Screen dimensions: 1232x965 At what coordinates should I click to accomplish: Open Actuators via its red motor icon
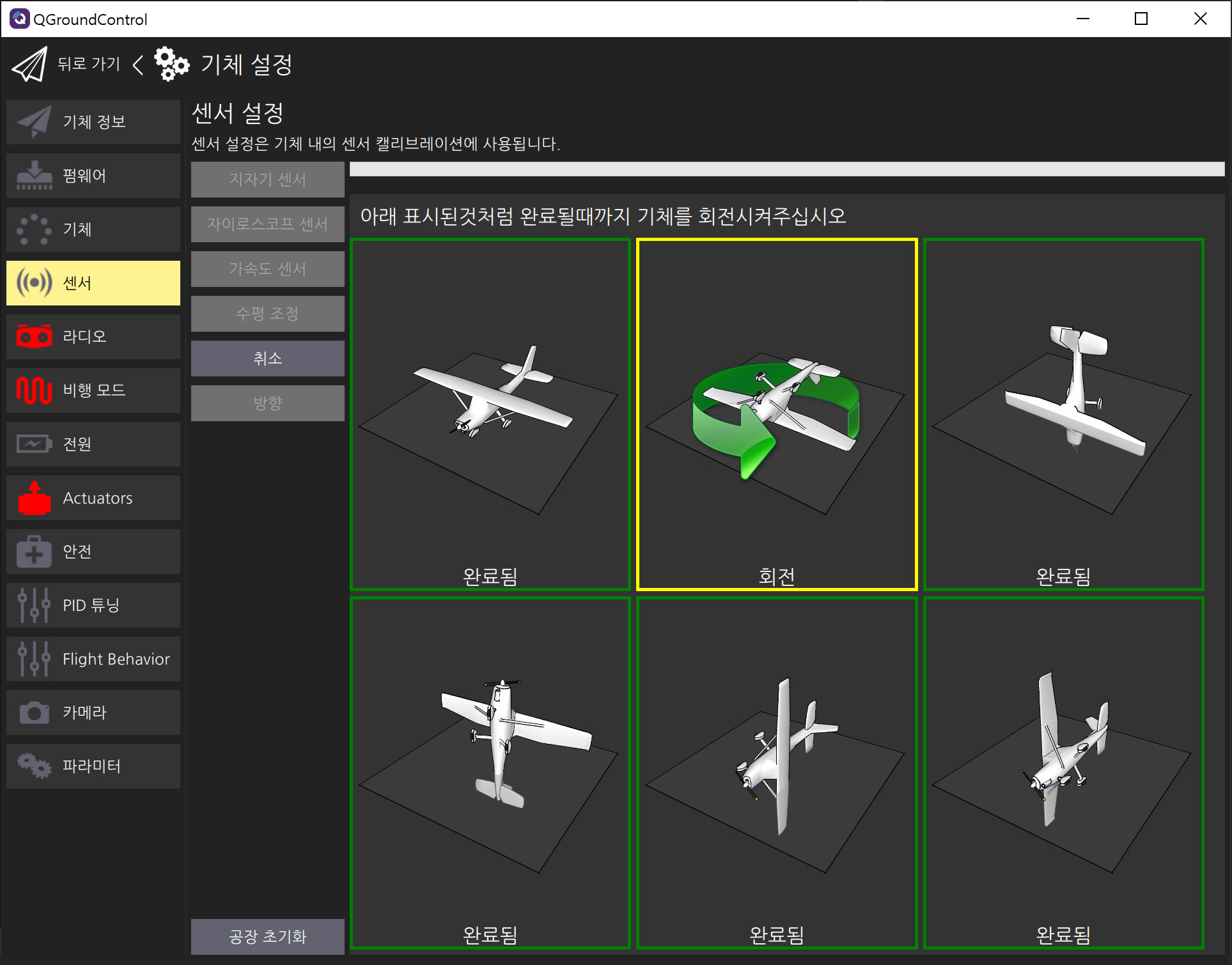point(35,498)
